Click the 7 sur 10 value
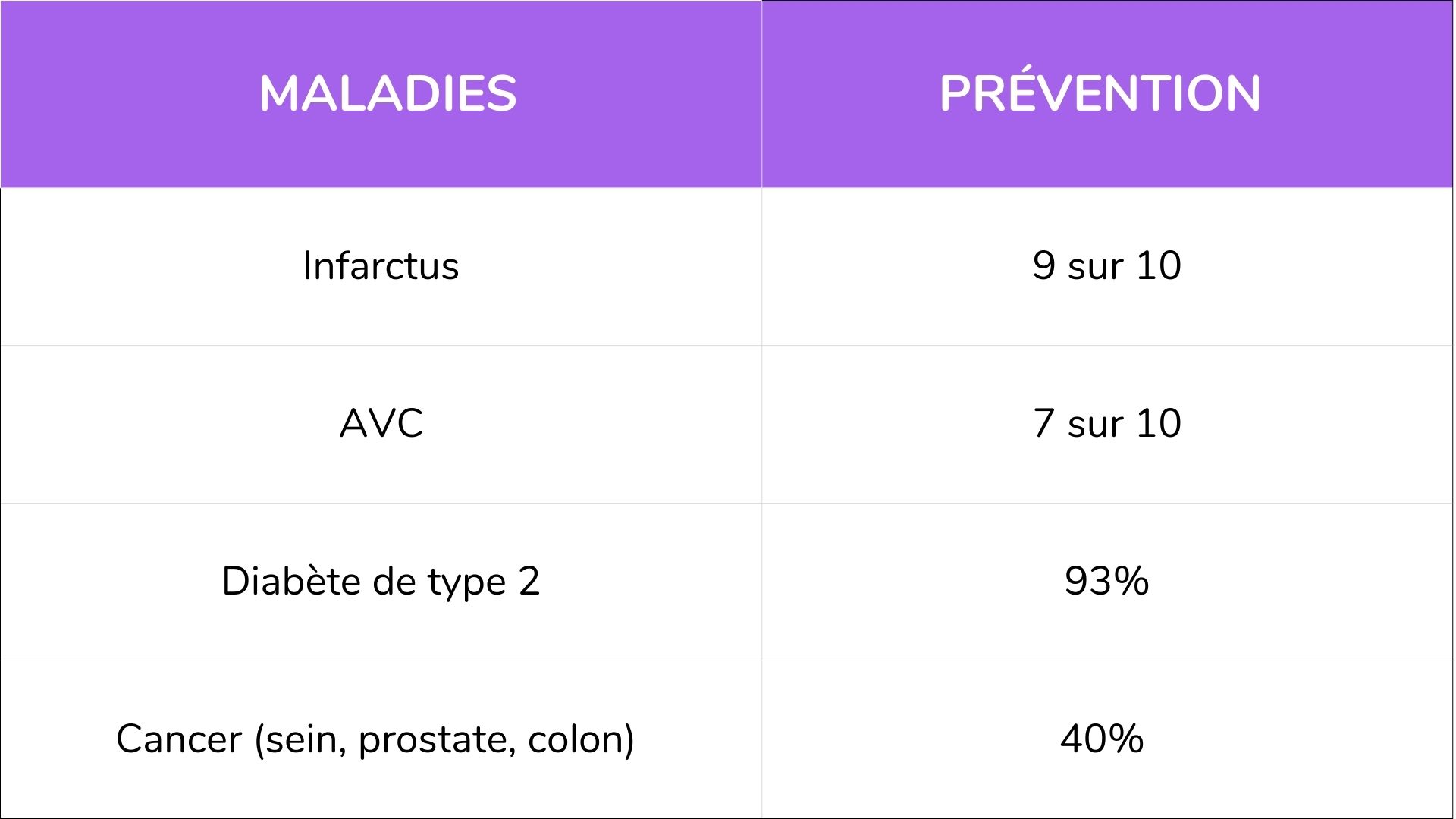Viewport: 1456px width, 819px height. coord(1107,423)
